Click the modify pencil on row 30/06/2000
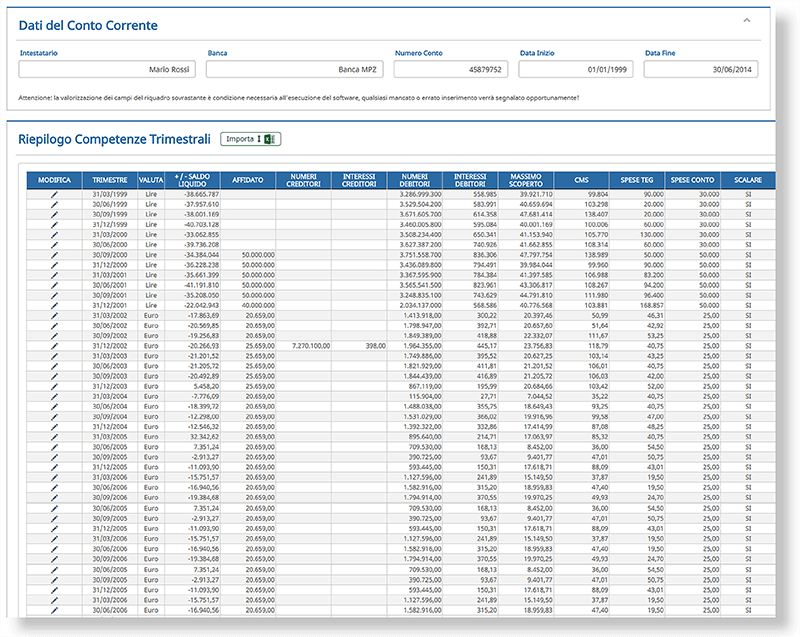The image size is (800, 637). tap(54, 245)
